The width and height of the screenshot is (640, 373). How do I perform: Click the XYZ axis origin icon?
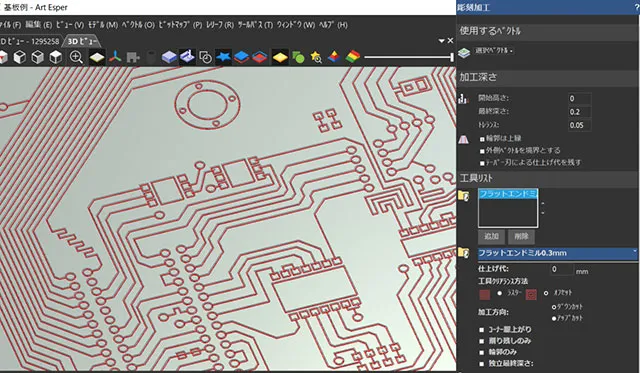(x=115, y=57)
